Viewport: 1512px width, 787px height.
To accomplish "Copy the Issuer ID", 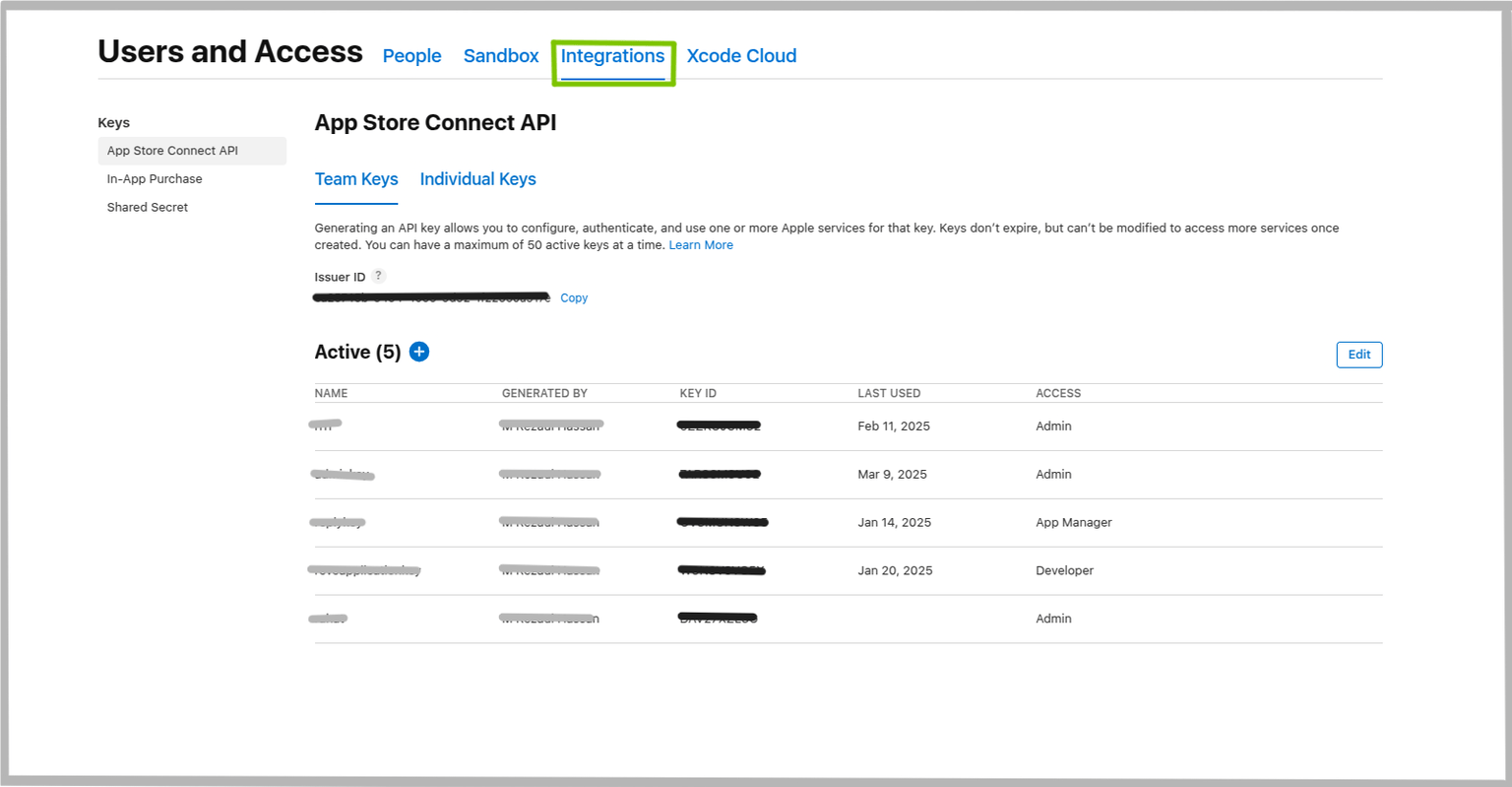I will click(574, 297).
